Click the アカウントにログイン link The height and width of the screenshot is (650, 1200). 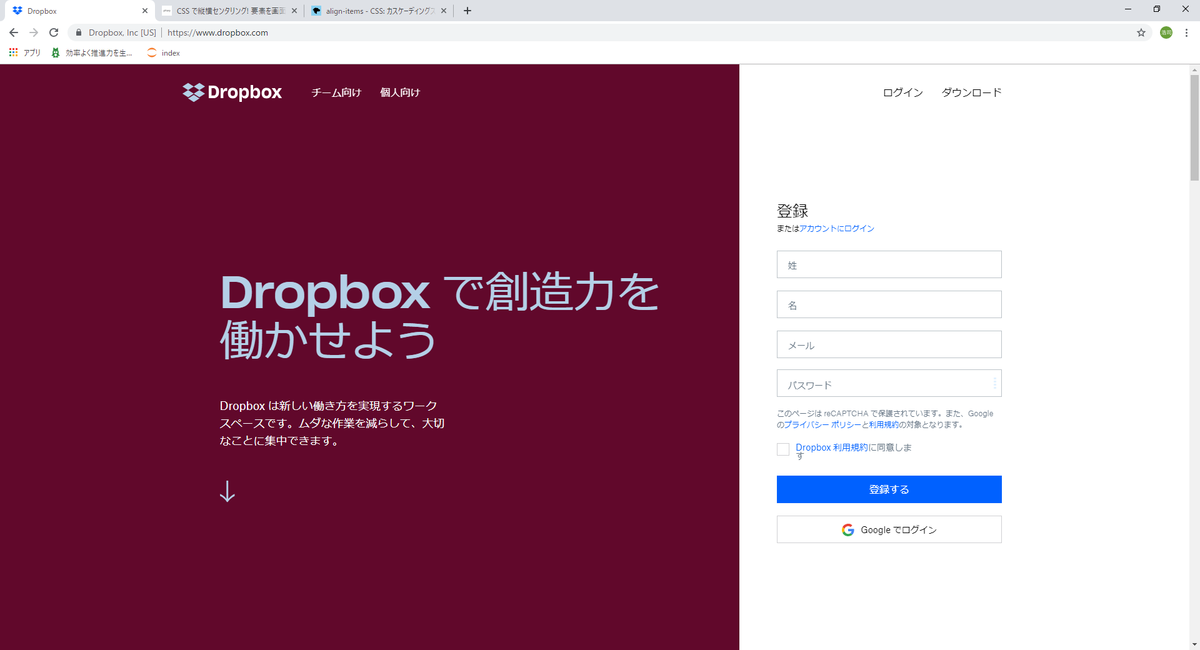(837, 229)
